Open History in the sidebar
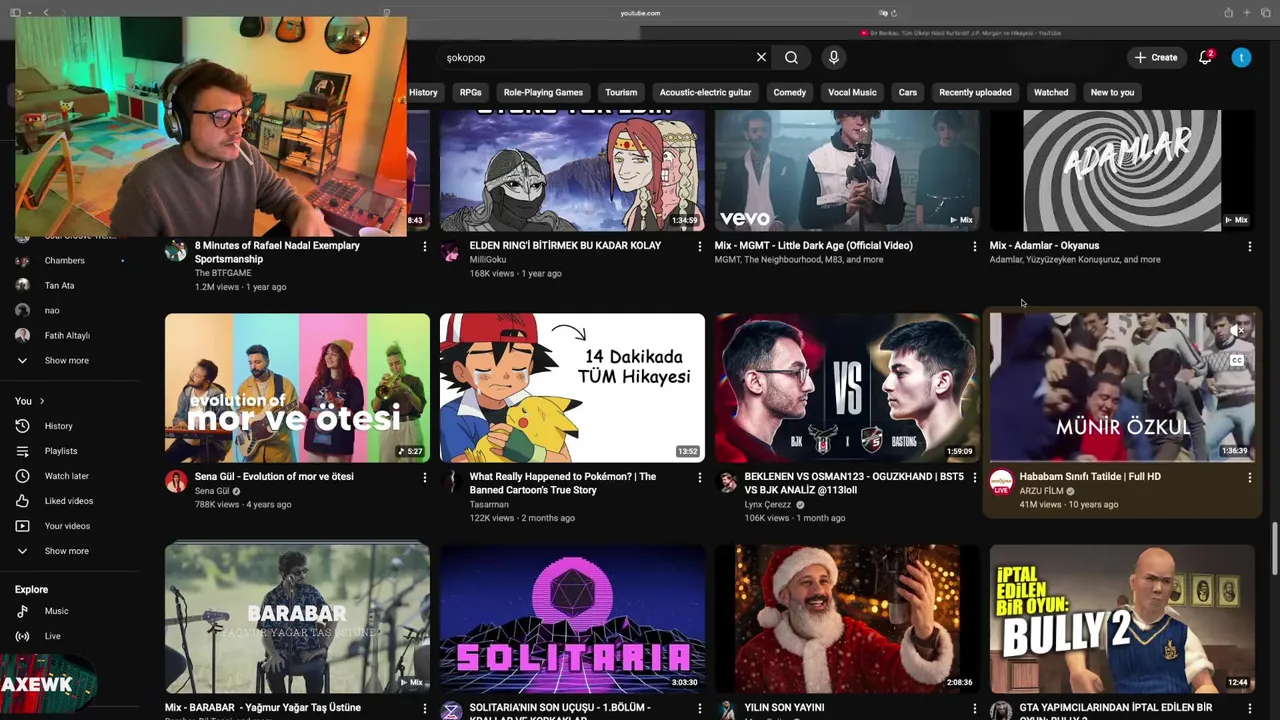The image size is (1280, 720). pos(58,426)
